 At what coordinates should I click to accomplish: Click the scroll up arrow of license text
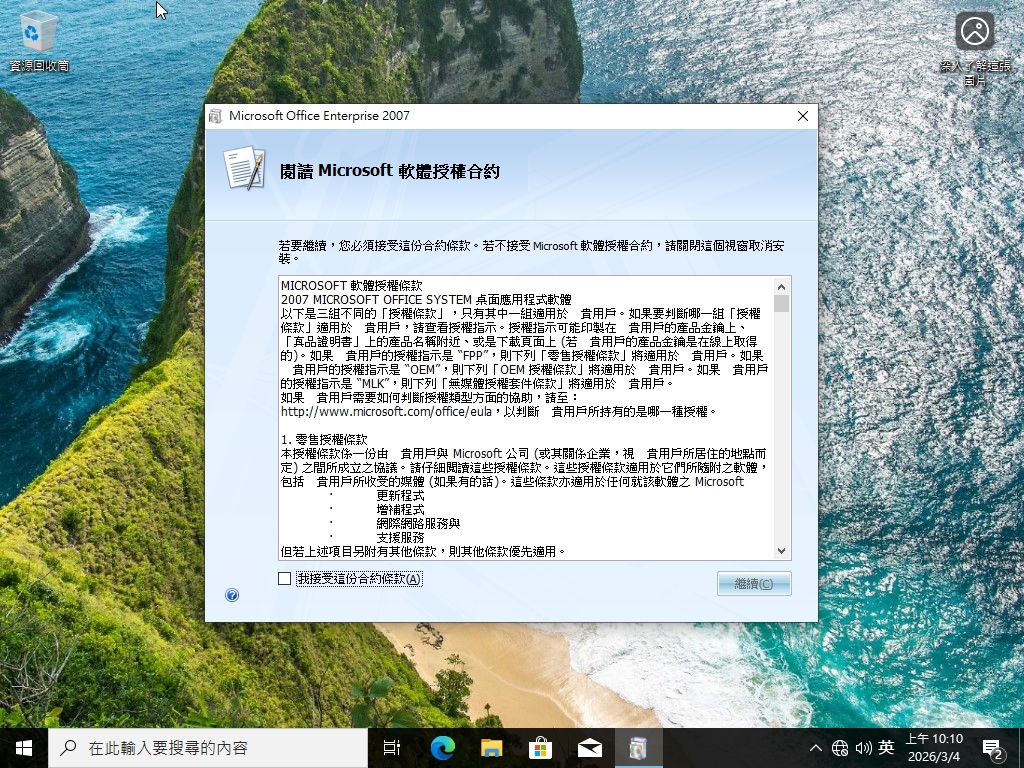[x=781, y=287]
